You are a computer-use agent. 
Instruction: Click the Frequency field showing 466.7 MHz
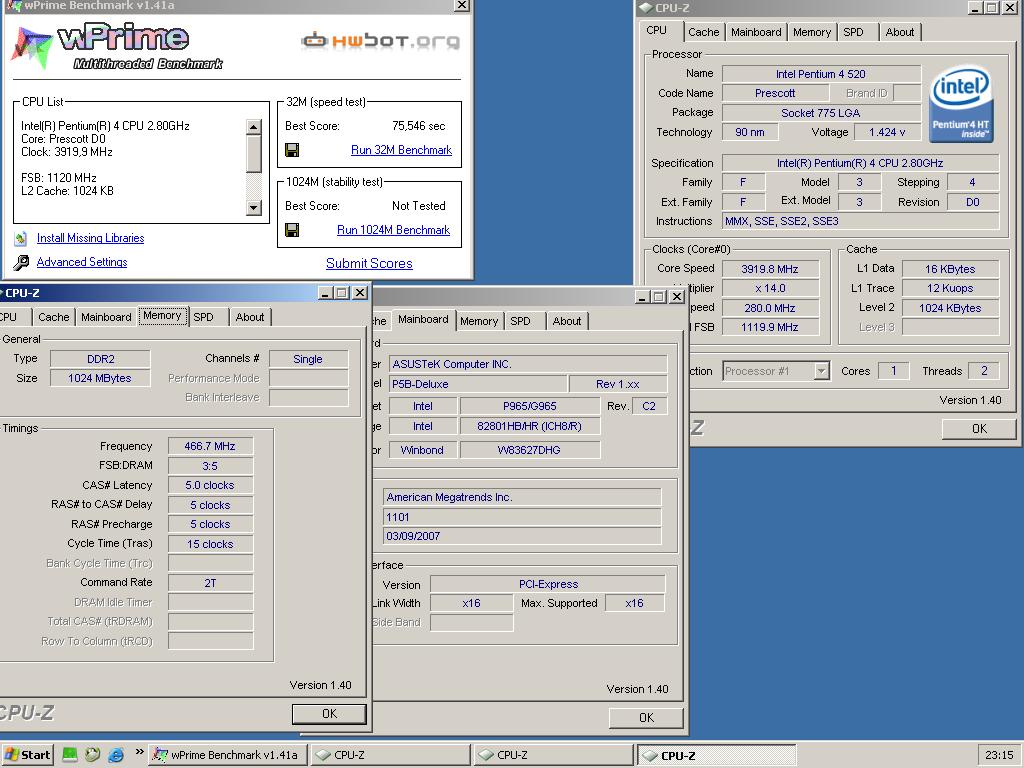(x=210, y=446)
